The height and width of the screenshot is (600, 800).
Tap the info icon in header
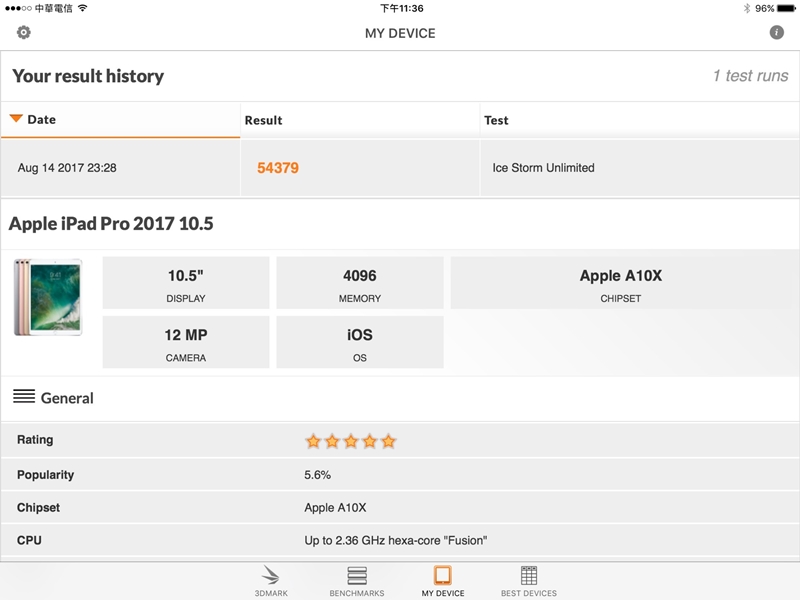point(776,33)
